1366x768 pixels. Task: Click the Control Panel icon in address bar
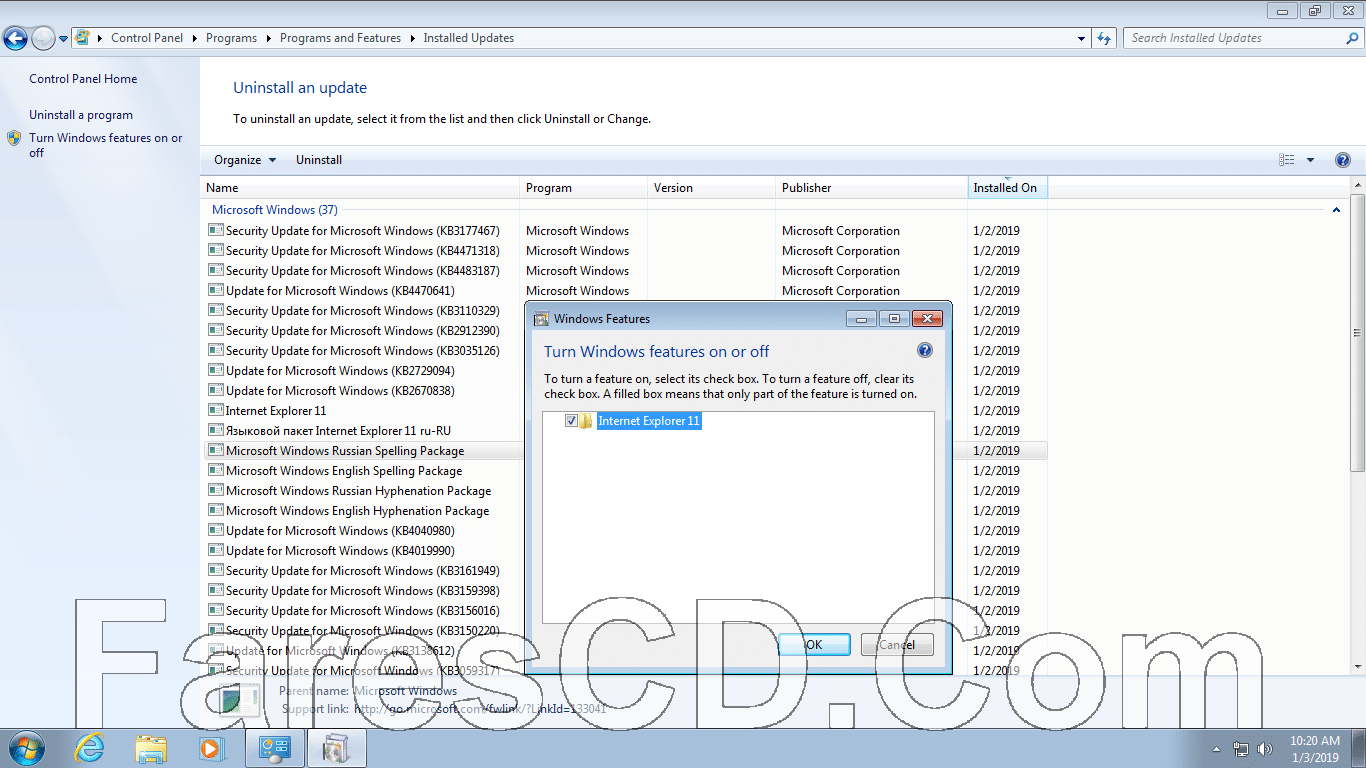tap(82, 38)
